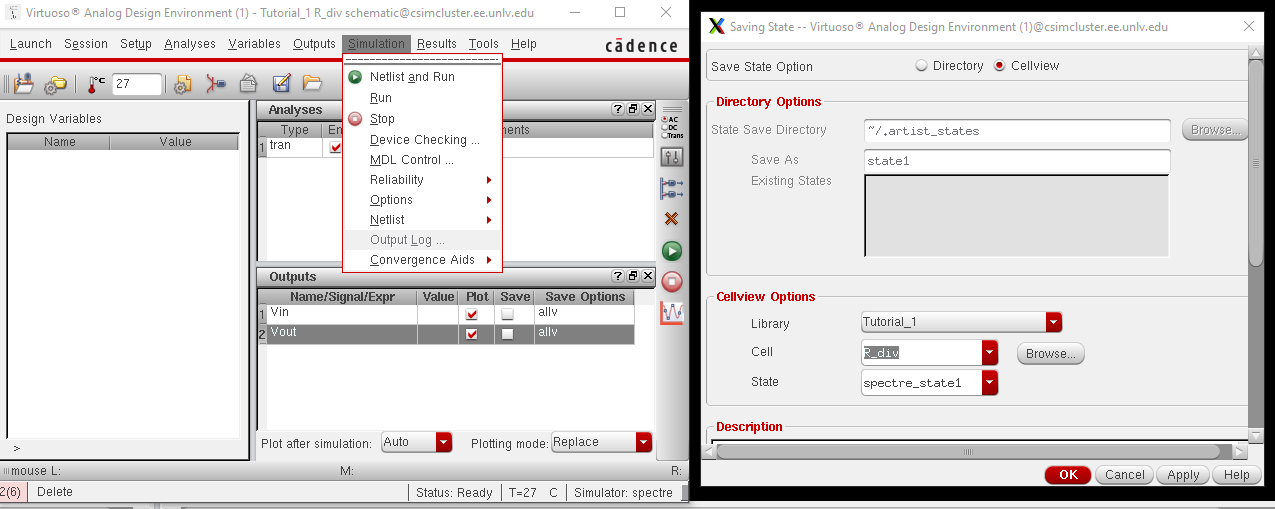This screenshot has width=1275, height=509.
Task: Click the horizontal scrollbar in Saving State dialog
Action: (x=967, y=451)
